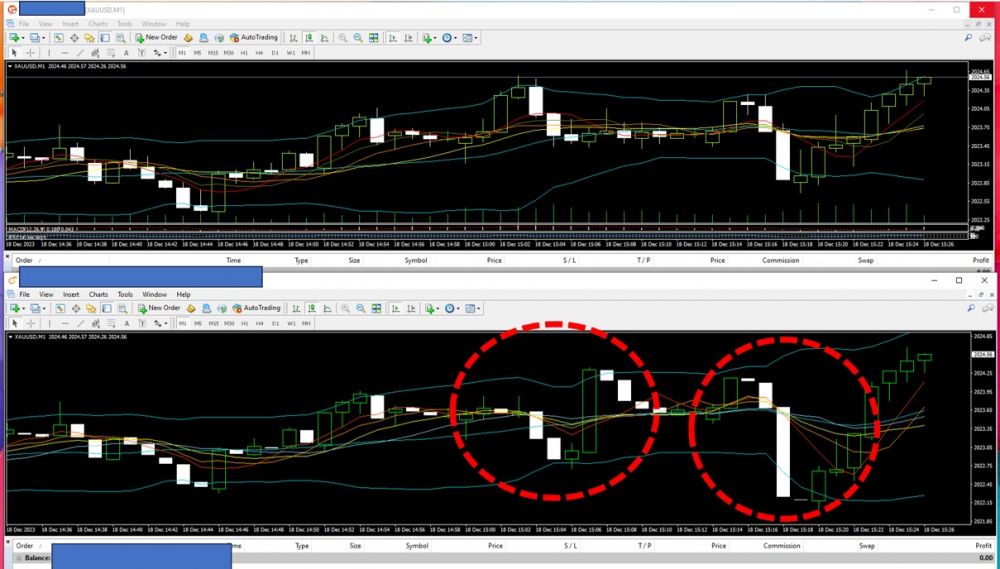The height and width of the screenshot is (569, 1000).
Task: Select the equidistant channel tool in the lower window
Action: (96, 323)
